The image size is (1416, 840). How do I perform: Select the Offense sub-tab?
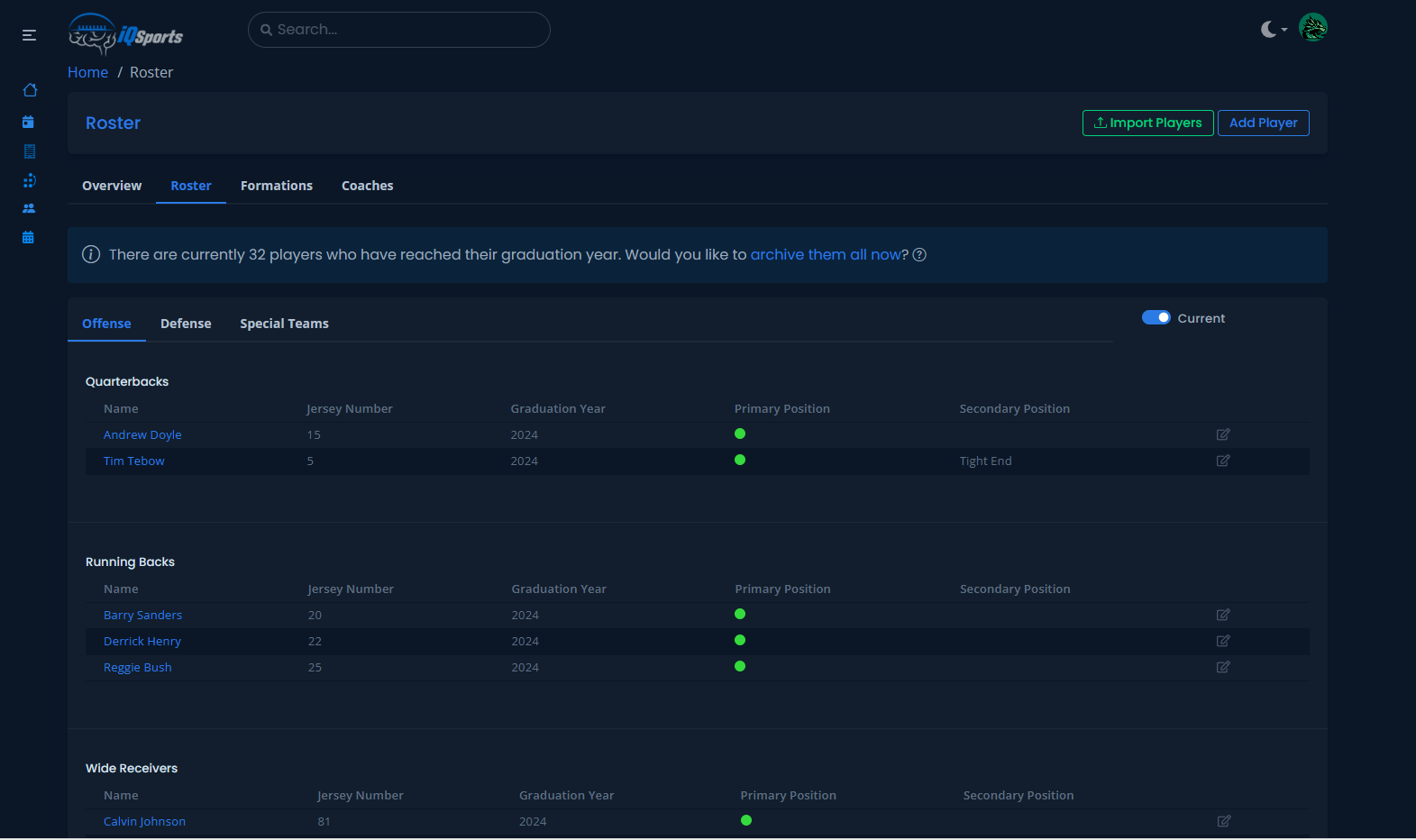[x=106, y=324]
